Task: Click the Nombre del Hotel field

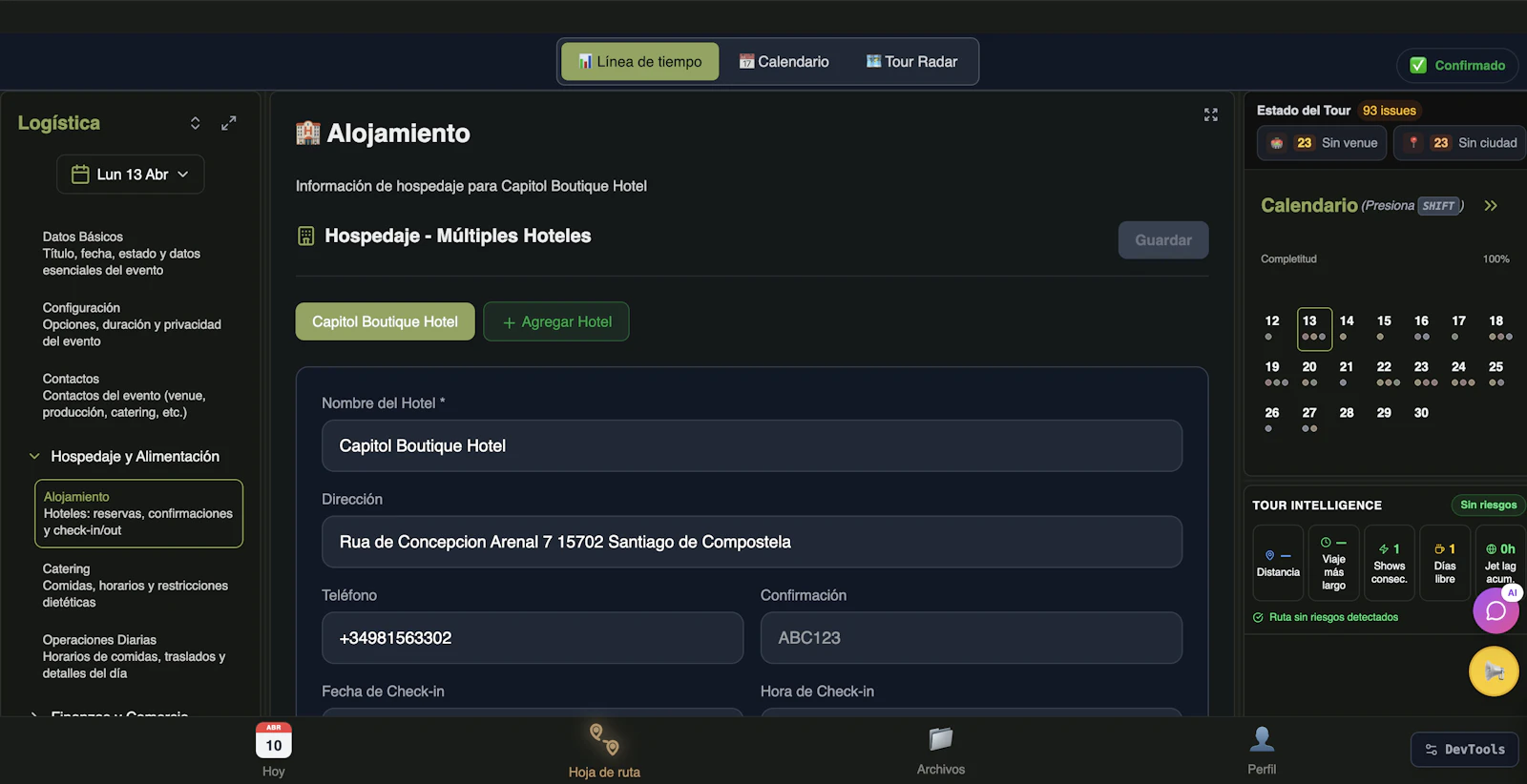Action: click(752, 445)
